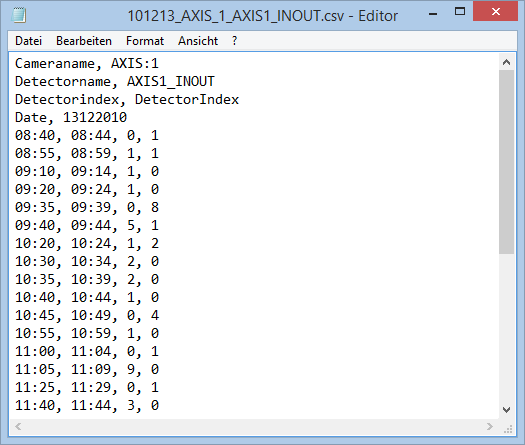Maximize the Editor window

click(x=460, y=12)
